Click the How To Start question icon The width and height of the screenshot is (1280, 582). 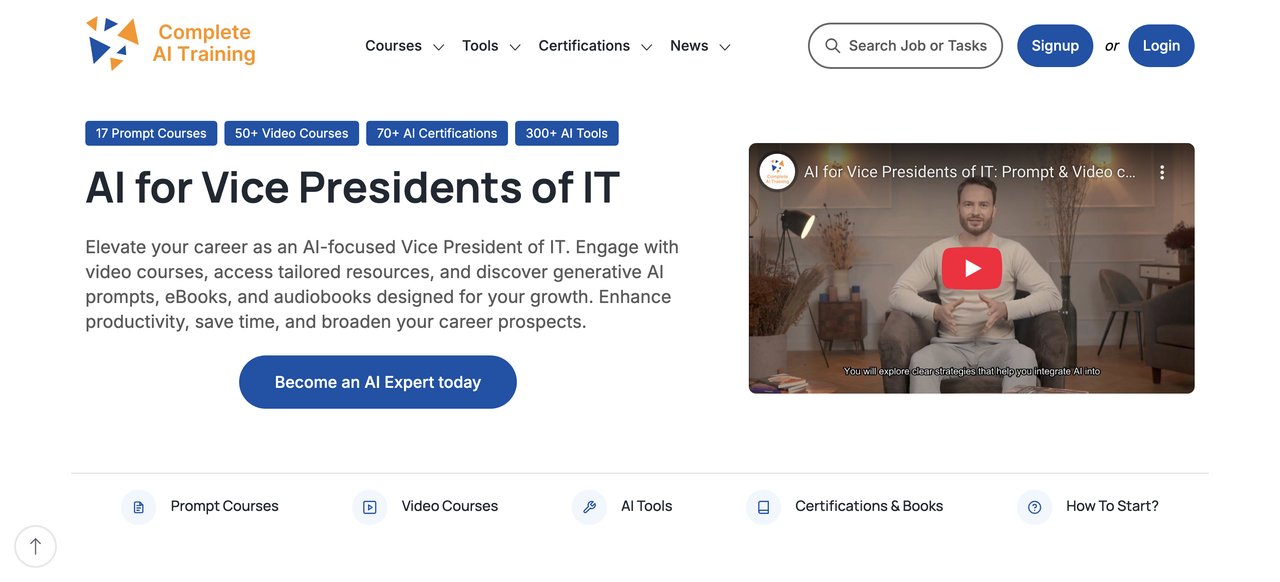pyautogui.click(x=1034, y=507)
